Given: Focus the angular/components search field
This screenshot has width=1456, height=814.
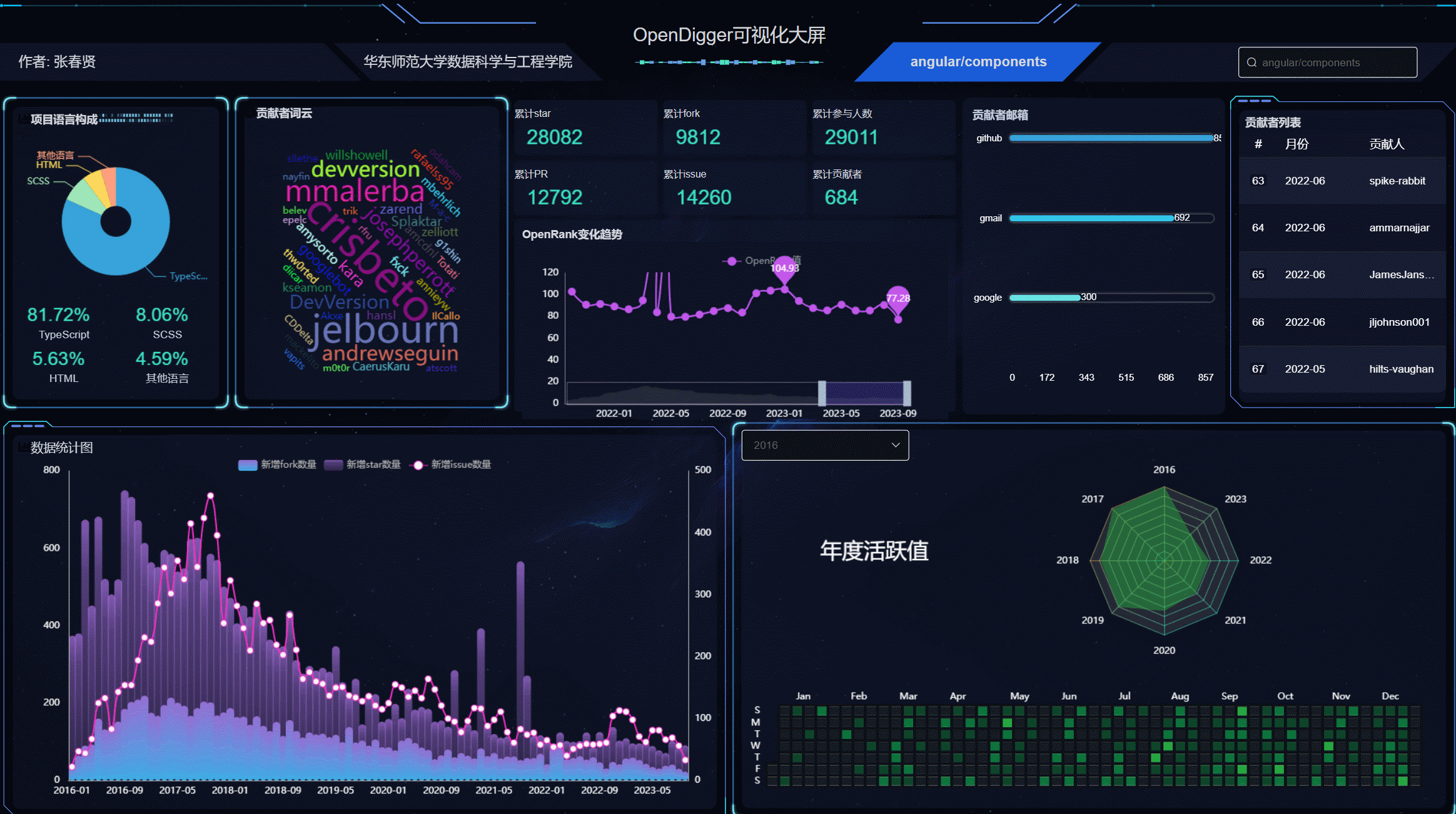Looking at the screenshot, I should pos(1327,63).
